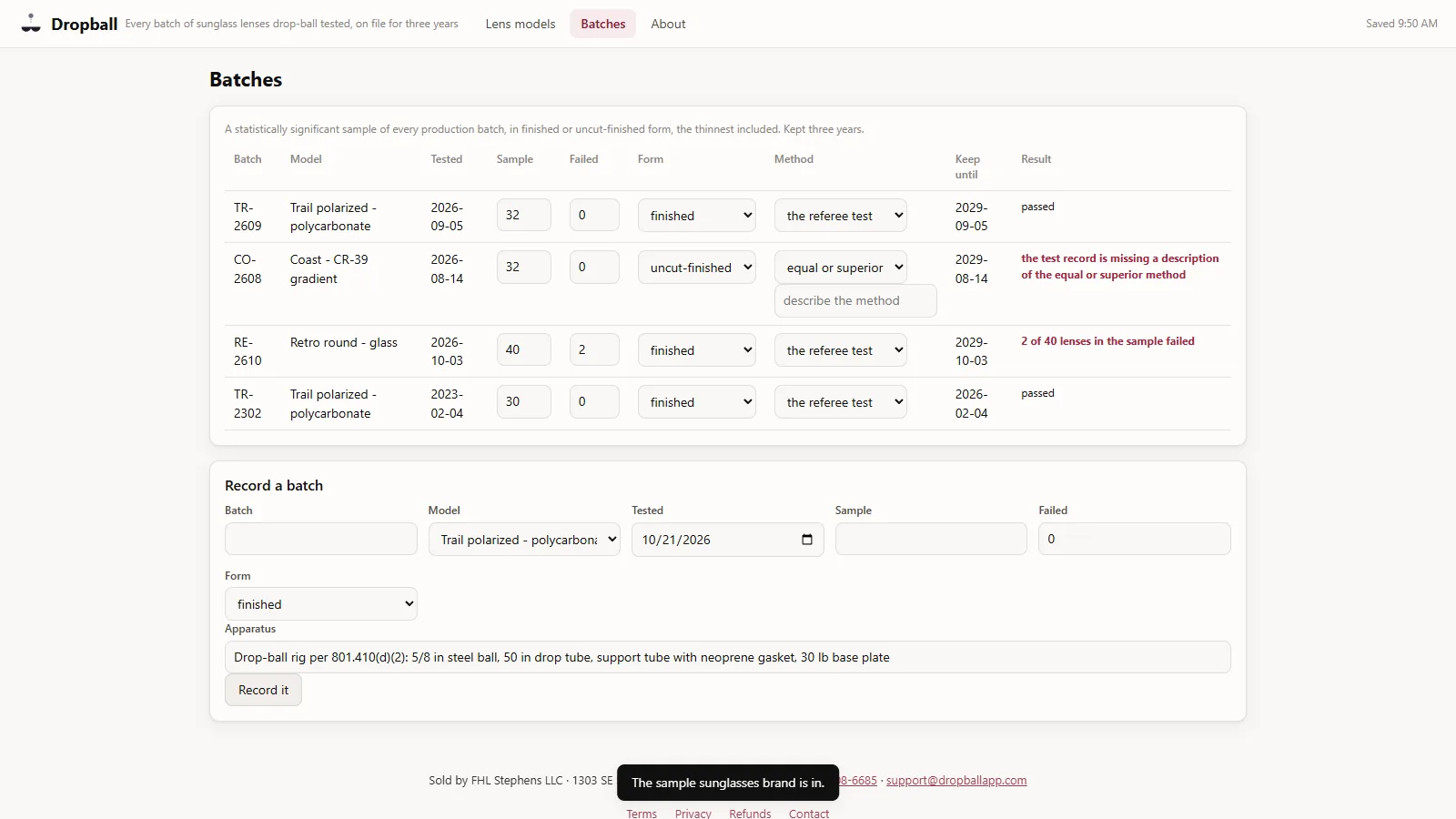Image resolution: width=1456 pixels, height=819 pixels.
Task: Focus the describe the method field
Action: [x=855, y=301]
